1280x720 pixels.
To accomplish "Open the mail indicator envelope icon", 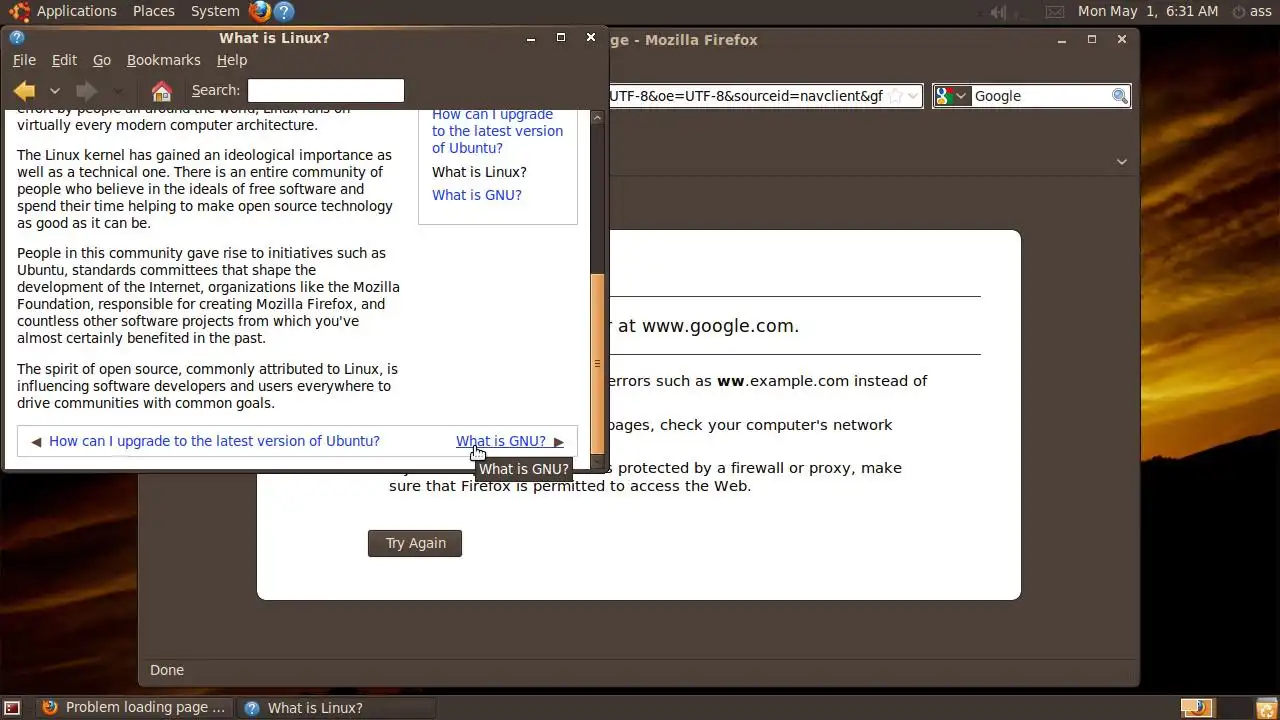I will point(1055,12).
